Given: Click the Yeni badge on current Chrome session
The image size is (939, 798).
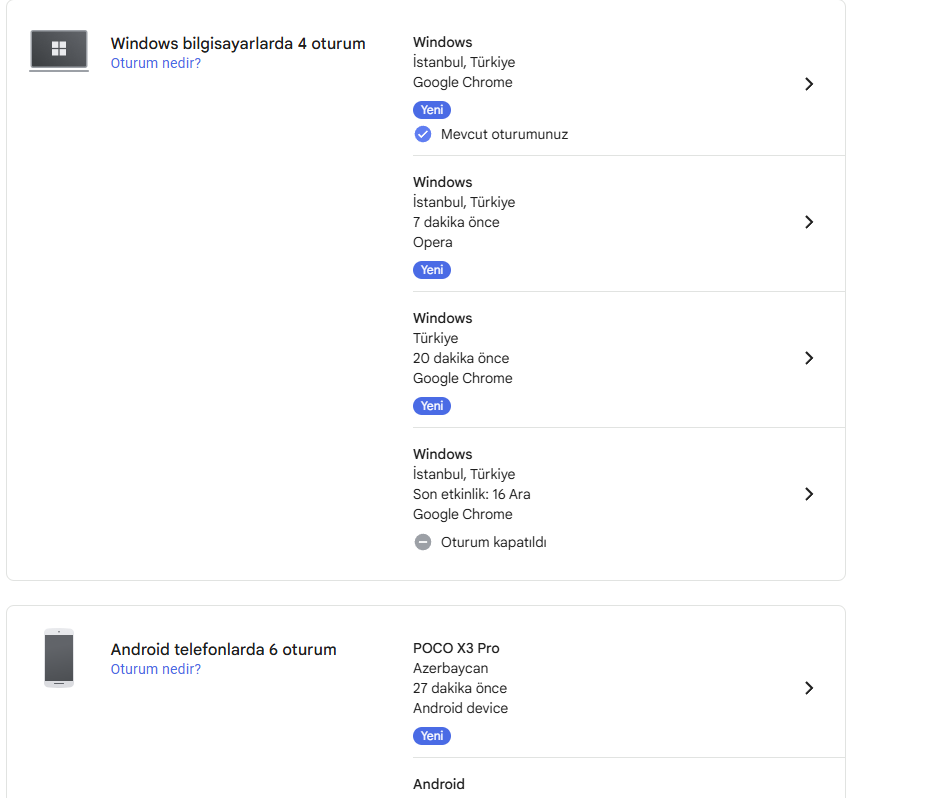Looking at the screenshot, I should (432, 110).
